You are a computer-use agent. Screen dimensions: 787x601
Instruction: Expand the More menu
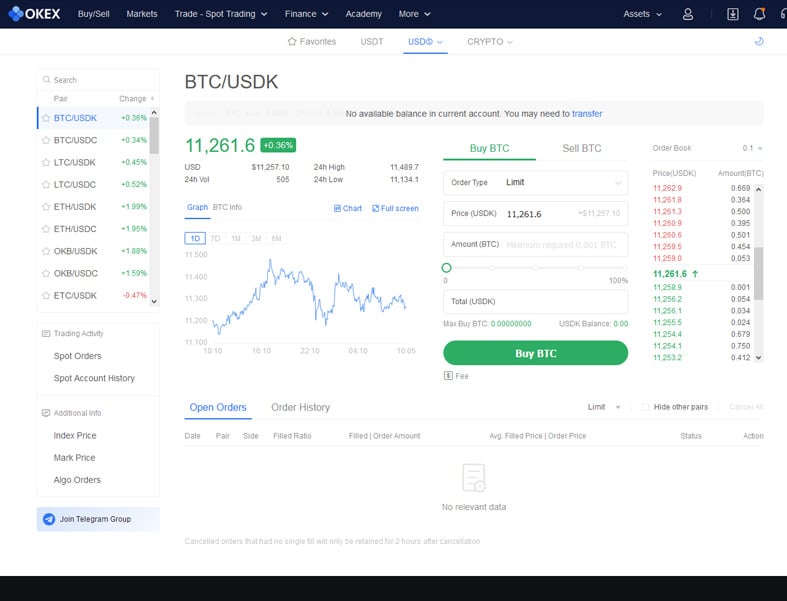[x=415, y=14]
